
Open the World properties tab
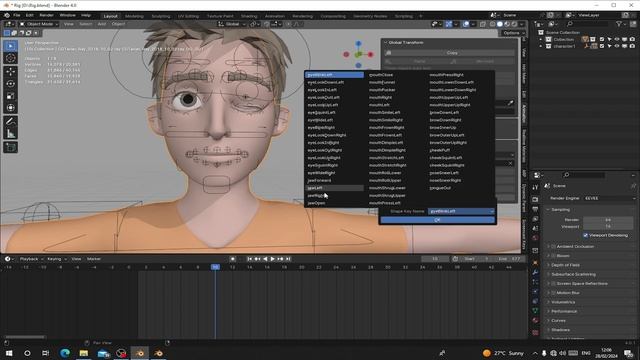tap(535, 238)
